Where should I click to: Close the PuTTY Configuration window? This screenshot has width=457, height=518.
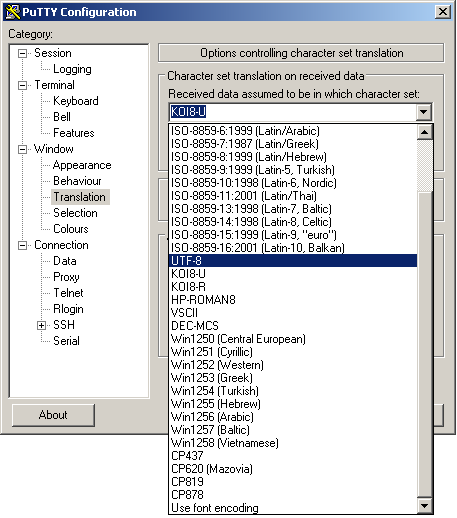[x=443, y=12]
